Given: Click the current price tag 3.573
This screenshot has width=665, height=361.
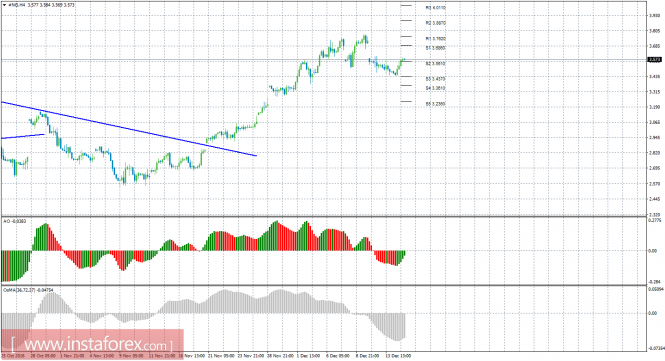Looking at the screenshot, I should tap(654, 60).
